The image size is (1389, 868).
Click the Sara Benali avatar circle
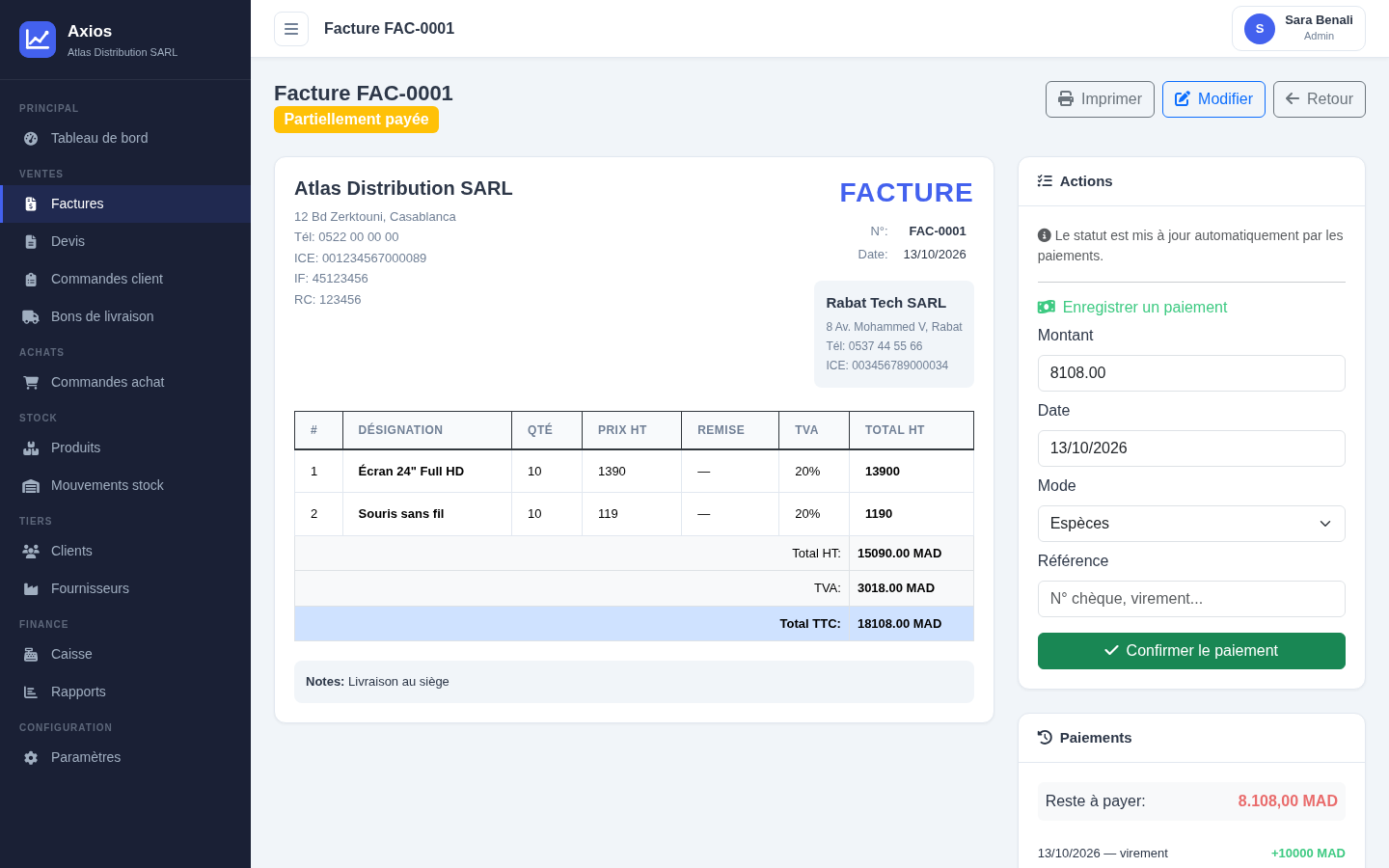pyautogui.click(x=1260, y=29)
